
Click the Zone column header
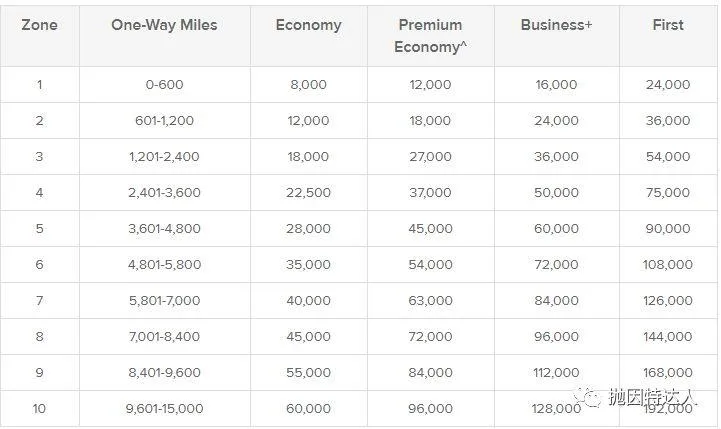[x=39, y=25]
